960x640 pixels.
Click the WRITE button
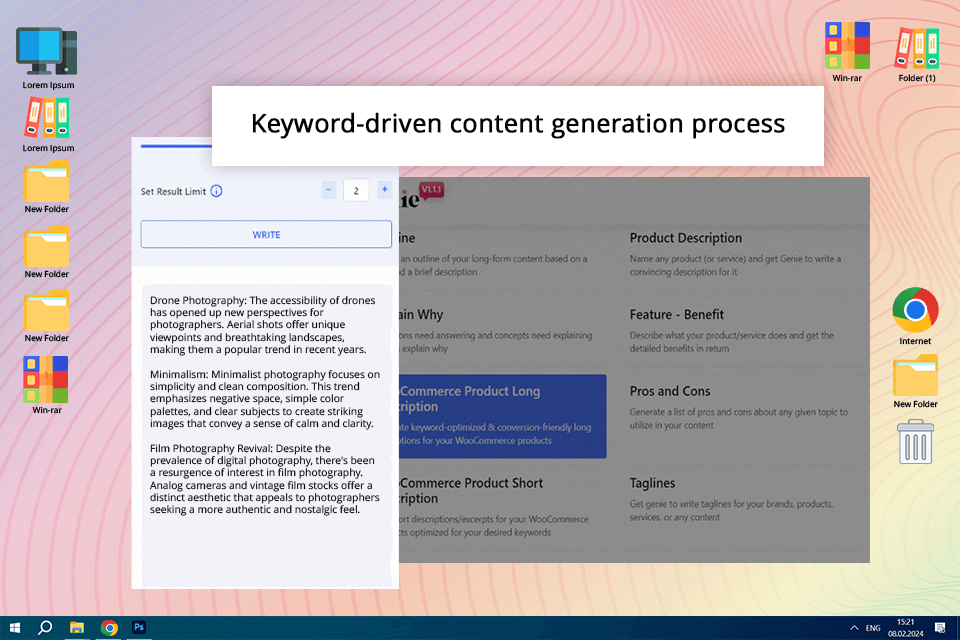(x=266, y=235)
